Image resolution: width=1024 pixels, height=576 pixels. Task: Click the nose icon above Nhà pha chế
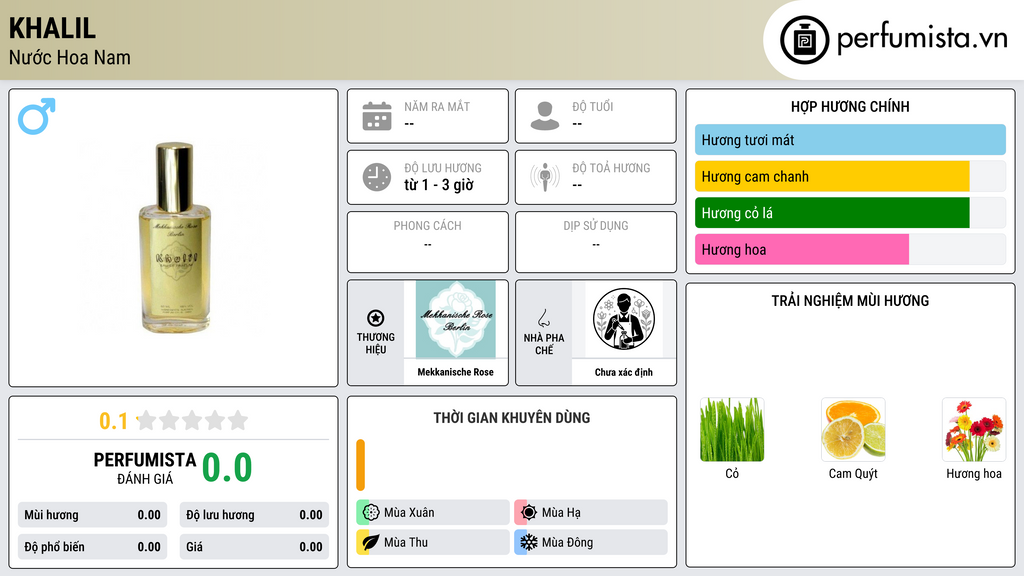coord(543,318)
